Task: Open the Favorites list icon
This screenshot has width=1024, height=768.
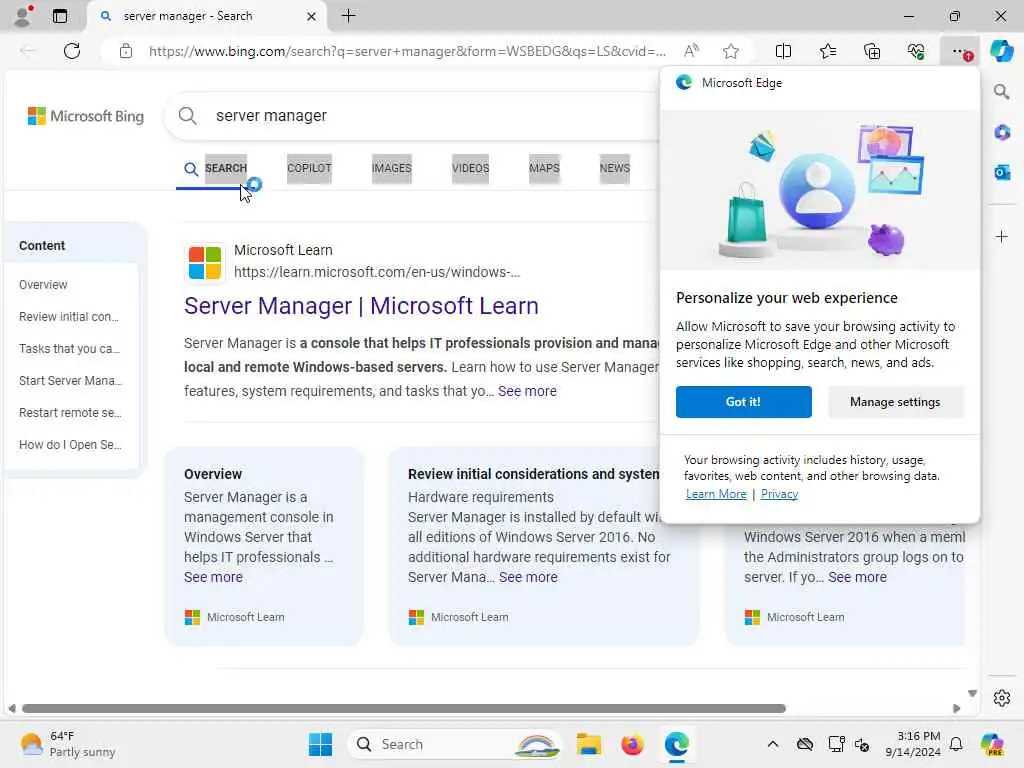Action: (x=827, y=51)
